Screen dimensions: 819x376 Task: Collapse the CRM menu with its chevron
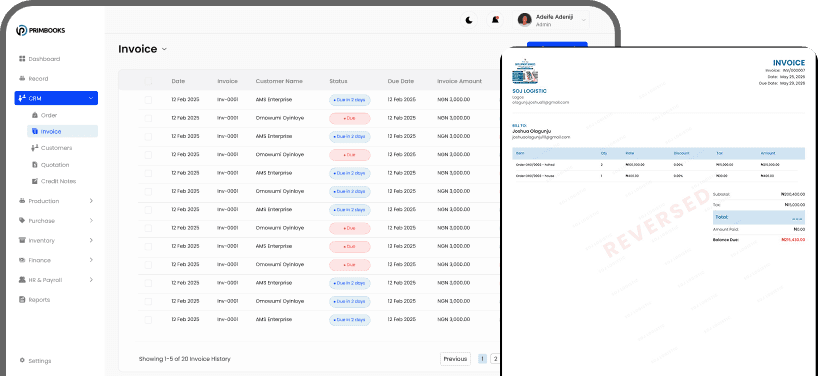click(x=91, y=98)
